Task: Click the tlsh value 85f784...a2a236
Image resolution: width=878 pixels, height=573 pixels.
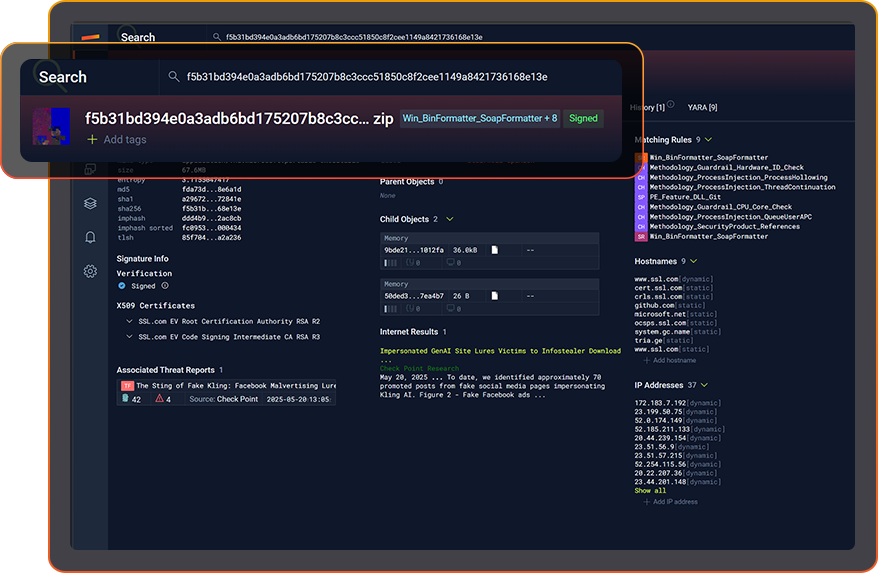Action: click(211, 237)
